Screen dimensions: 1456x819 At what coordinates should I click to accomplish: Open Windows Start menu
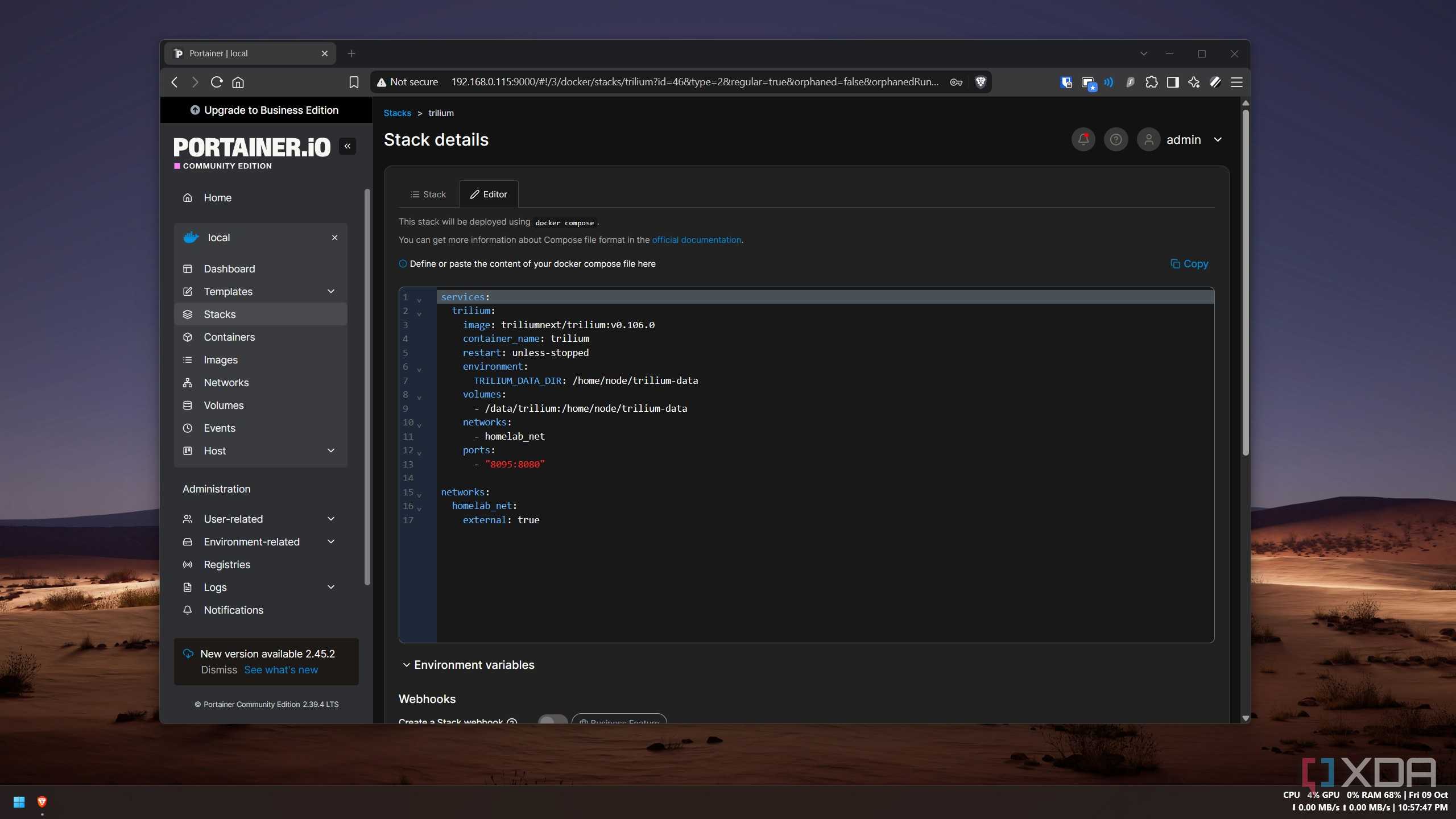tap(19, 802)
